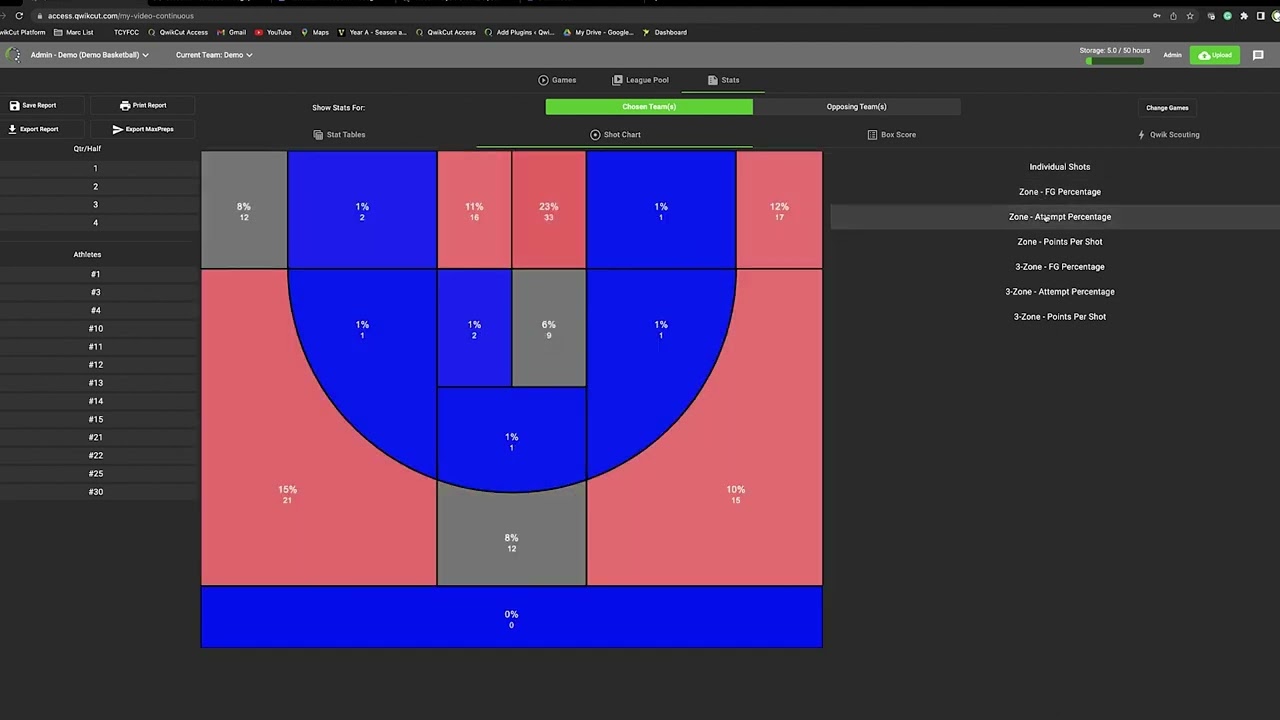Image resolution: width=1280 pixels, height=720 pixels.
Task: Click the Change Games button
Action: (x=1167, y=108)
